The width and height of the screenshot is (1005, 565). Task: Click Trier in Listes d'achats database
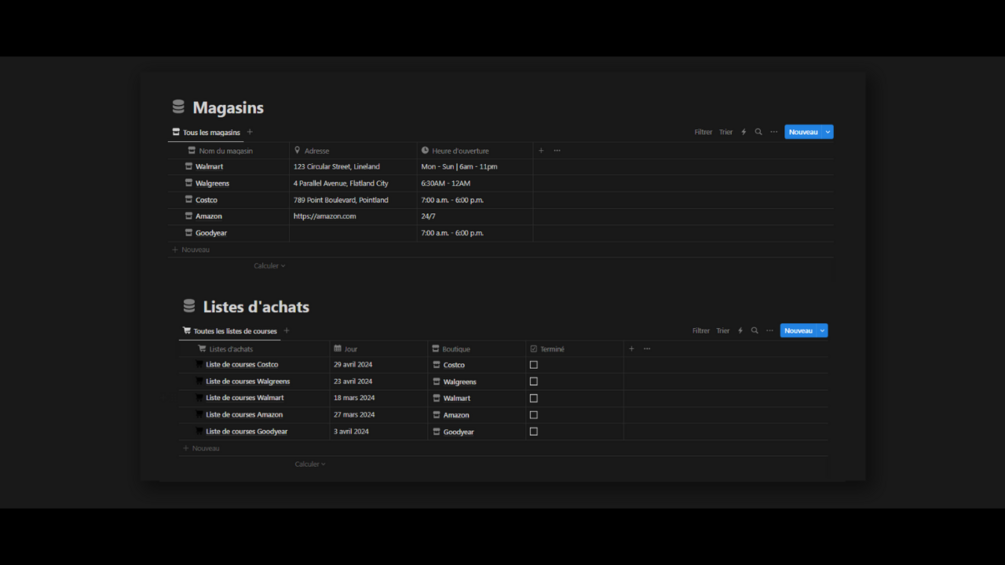pos(723,331)
